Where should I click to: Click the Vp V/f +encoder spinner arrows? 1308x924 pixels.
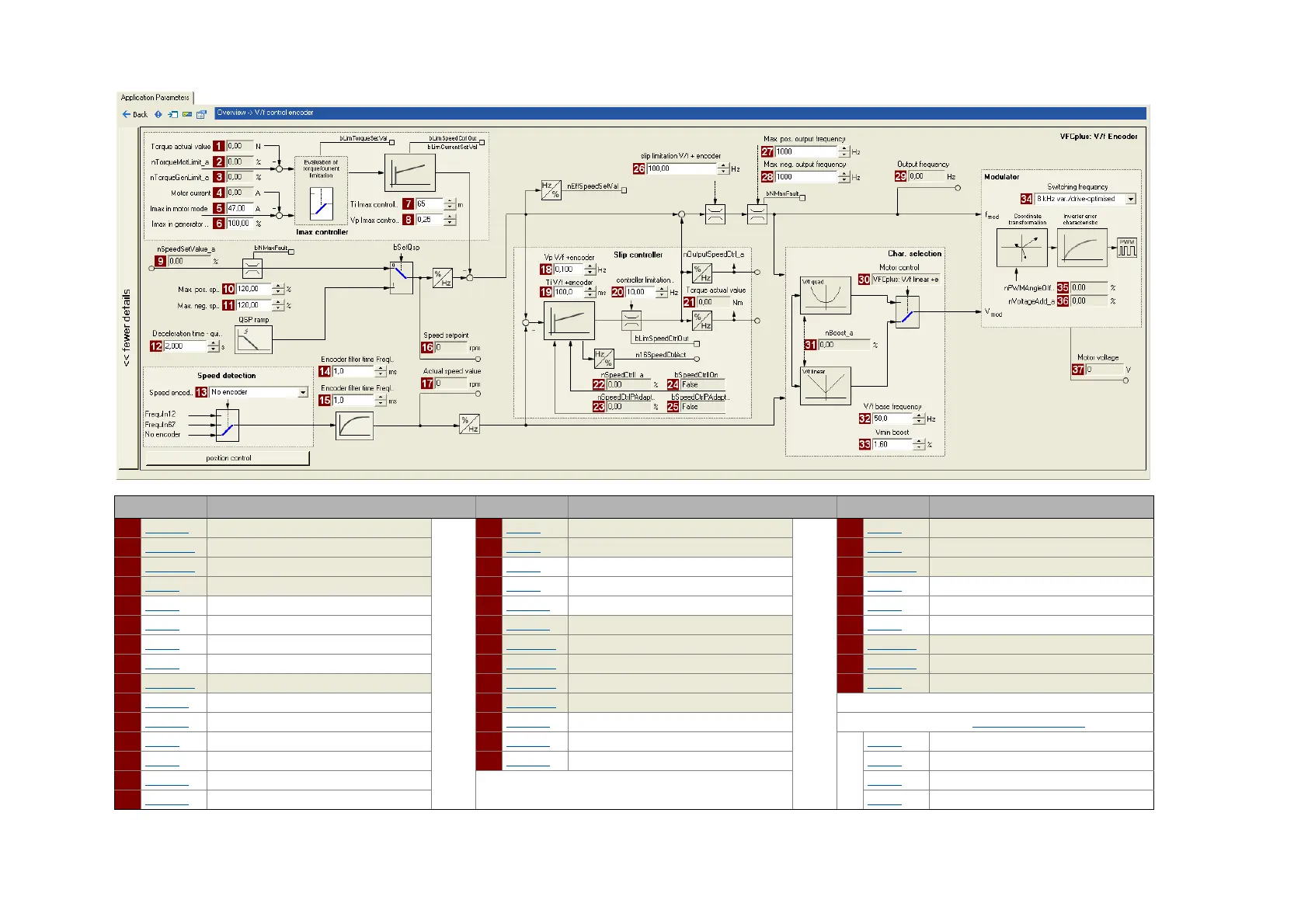590,270
